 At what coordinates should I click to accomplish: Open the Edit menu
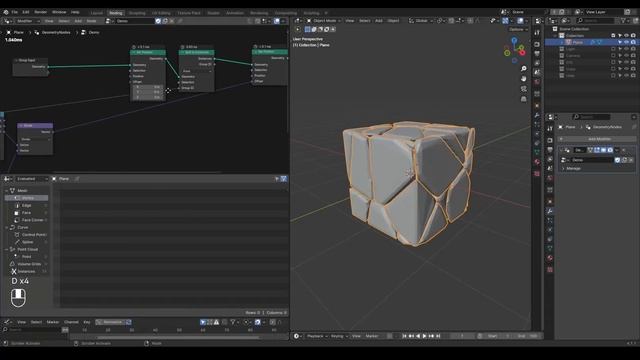click(x=26, y=12)
